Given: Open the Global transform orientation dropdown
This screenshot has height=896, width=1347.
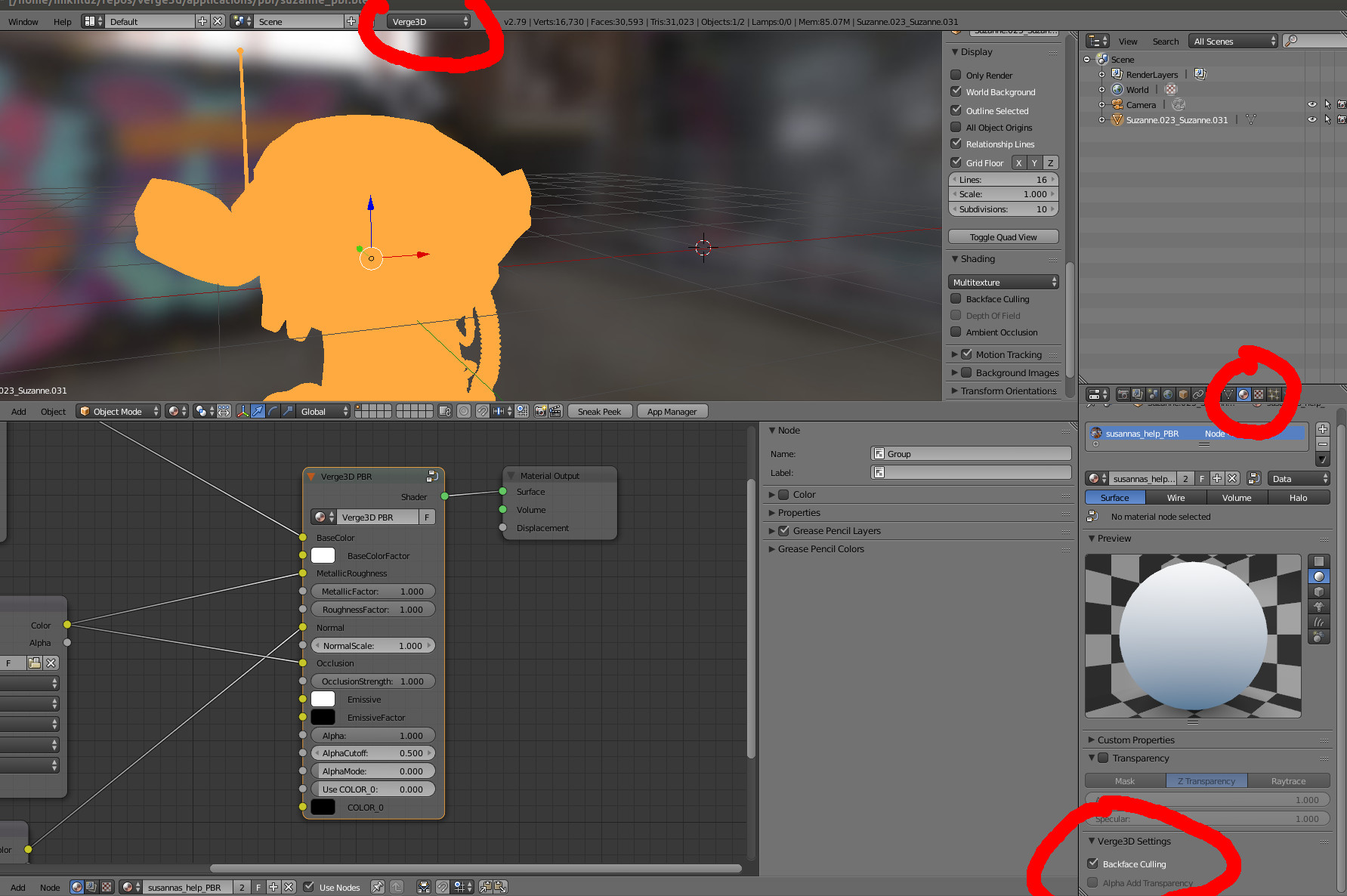Looking at the screenshot, I should tap(324, 411).
